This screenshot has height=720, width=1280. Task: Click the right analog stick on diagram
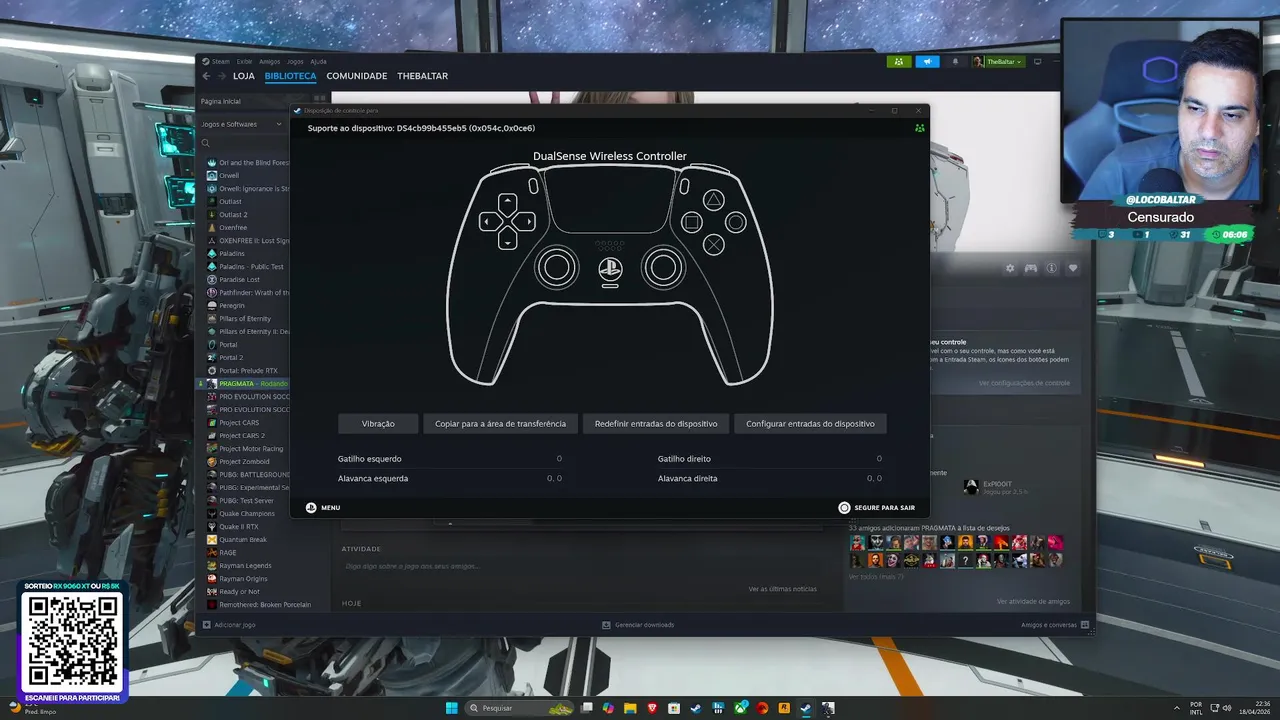pos(662,267)
